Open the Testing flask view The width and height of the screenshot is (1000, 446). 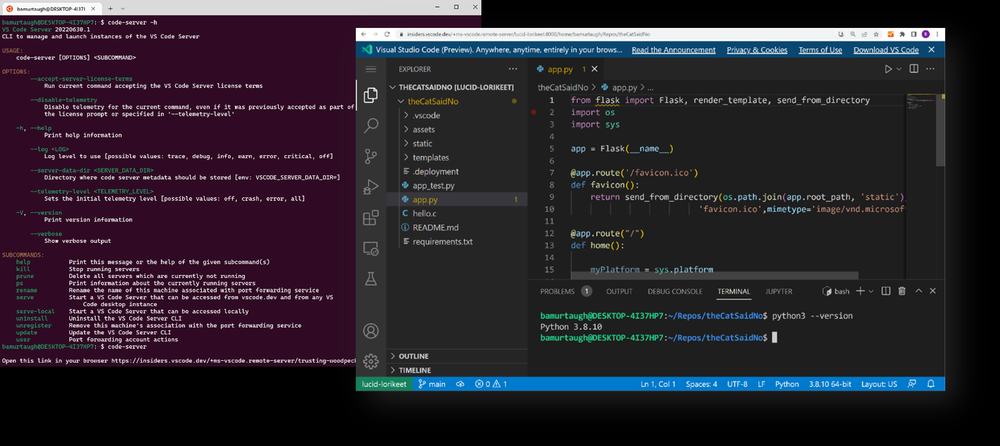point(371,279)
